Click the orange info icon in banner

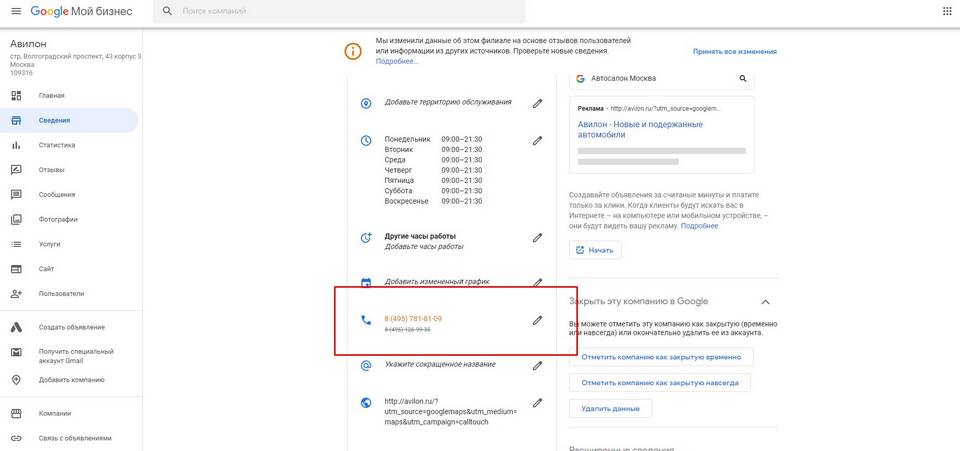(353, 51)
